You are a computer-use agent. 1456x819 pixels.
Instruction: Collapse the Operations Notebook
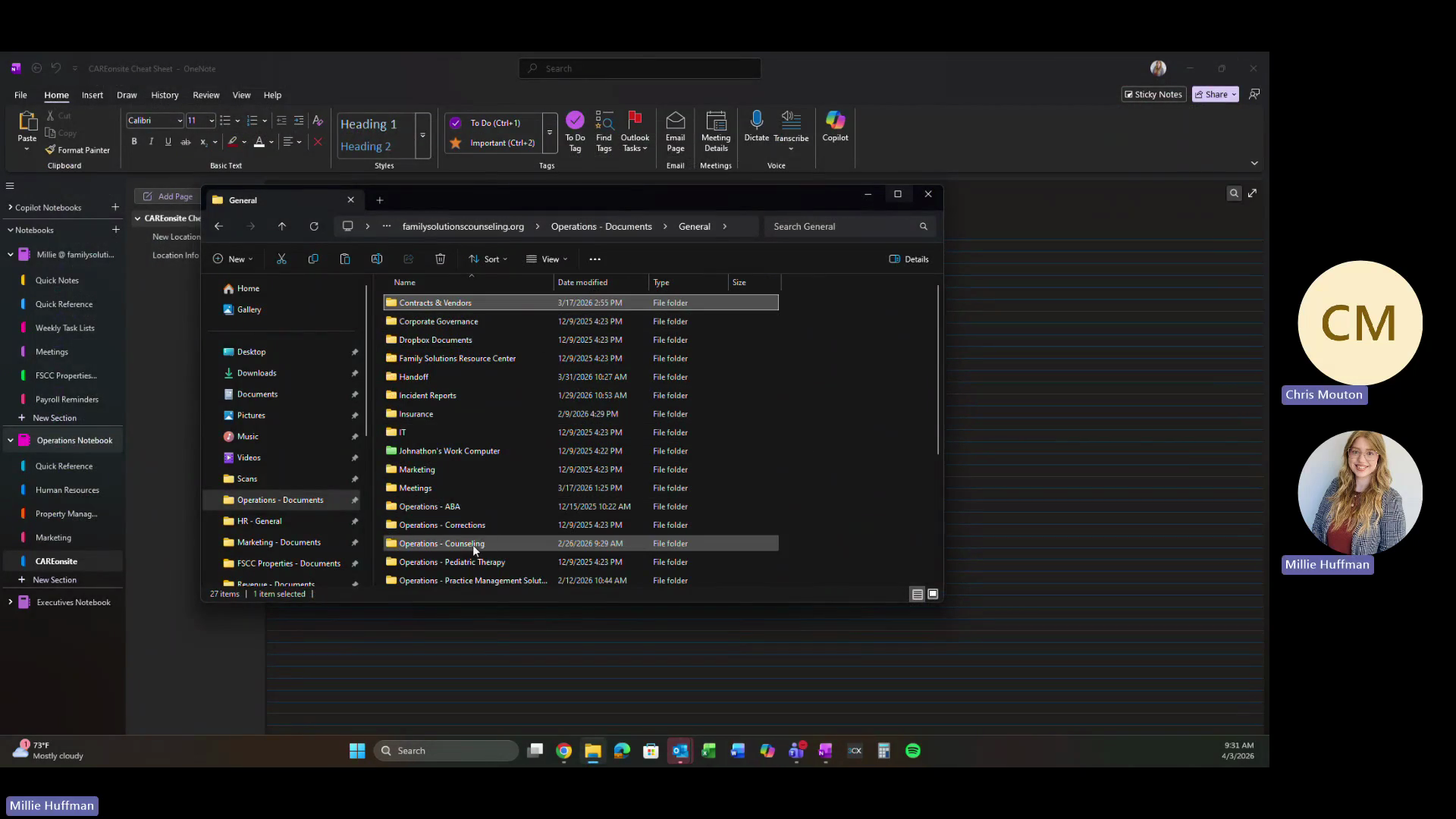click(x=10, y=440)
